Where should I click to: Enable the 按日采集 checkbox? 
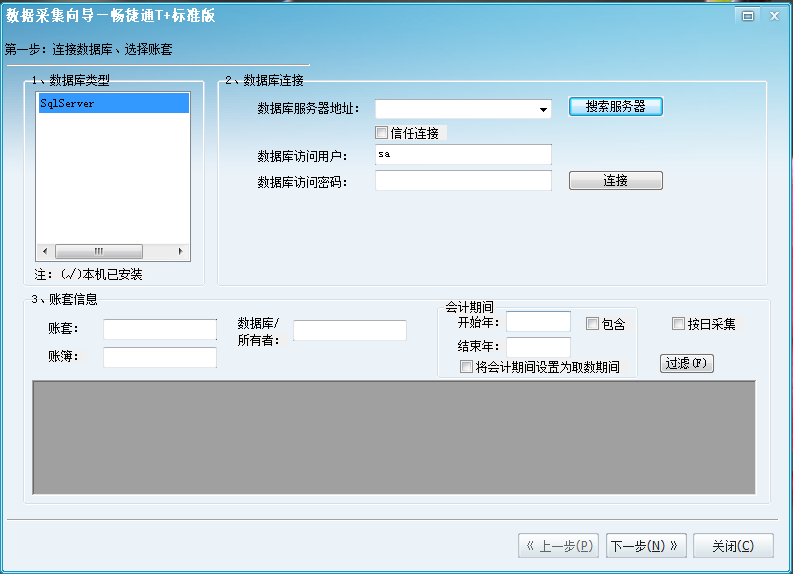678,324
